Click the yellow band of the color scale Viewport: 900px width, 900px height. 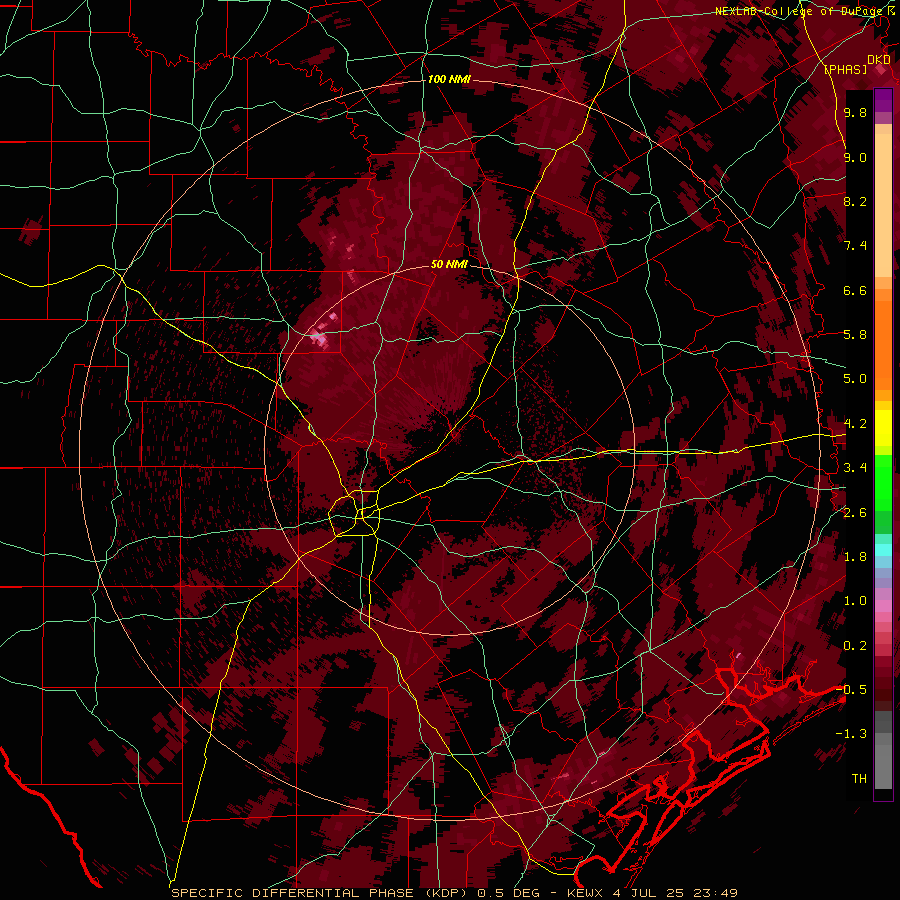coord(883,428)
